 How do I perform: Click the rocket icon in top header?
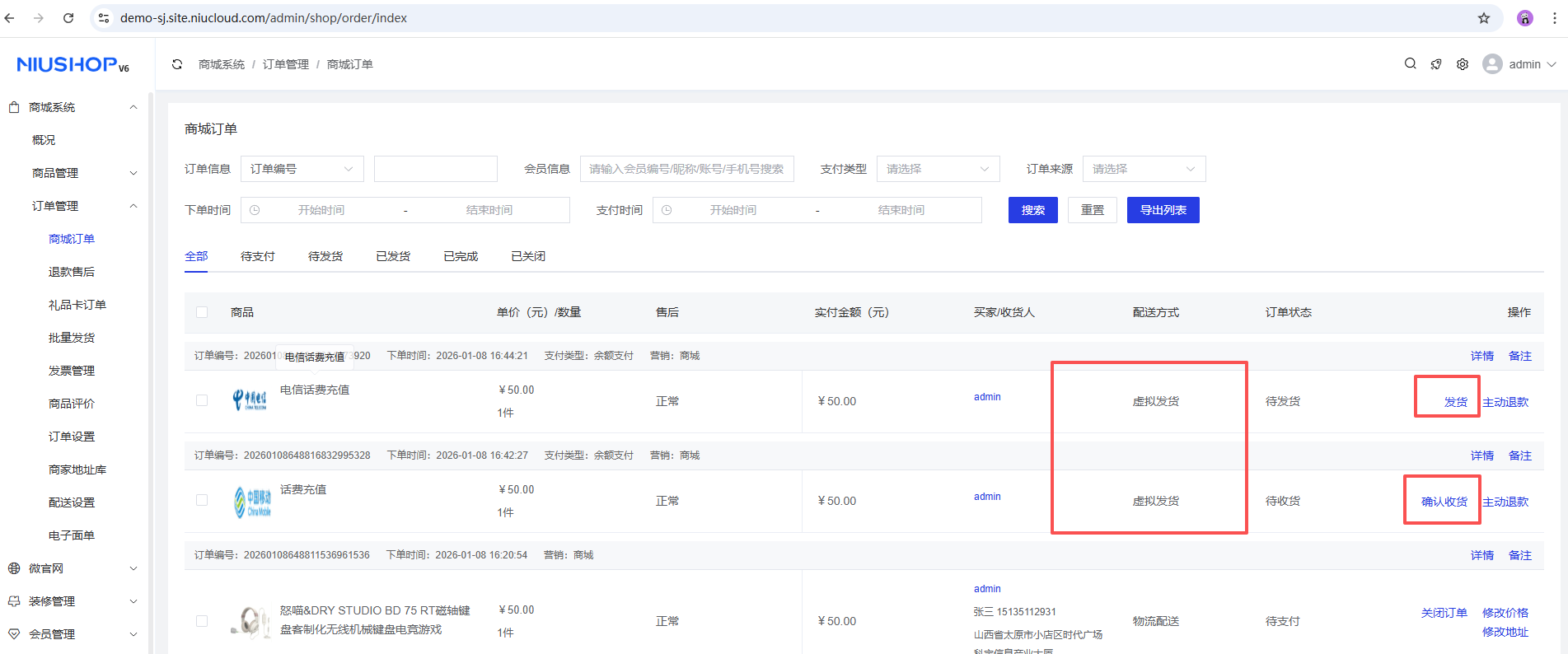click(x=1436, y=64)
